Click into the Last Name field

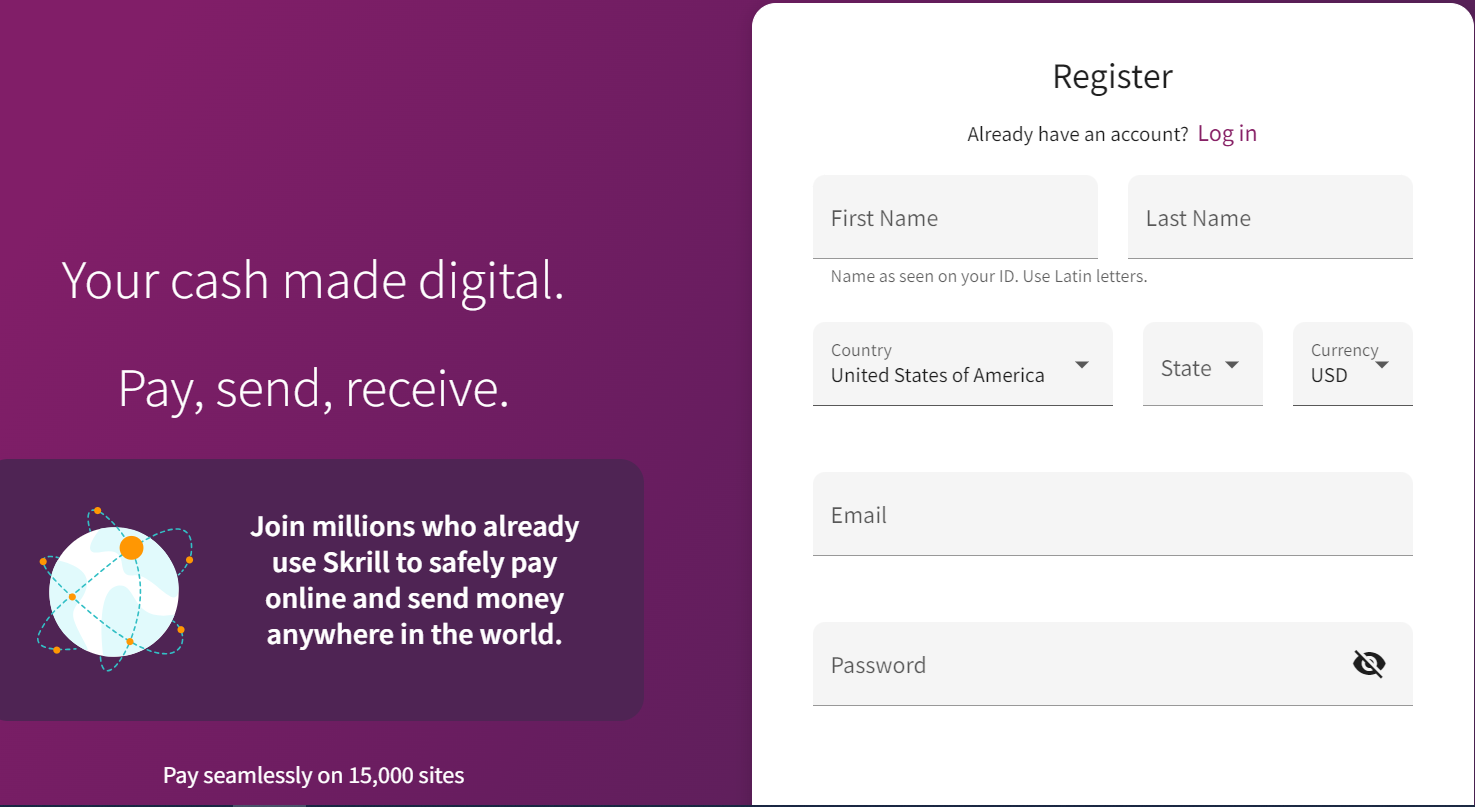tap(1270, 218)
